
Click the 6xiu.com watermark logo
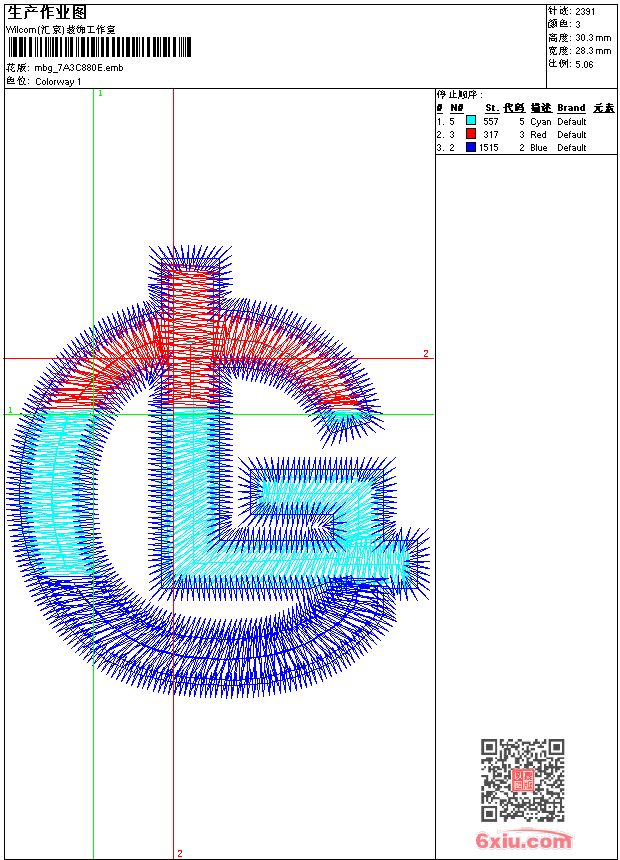523,841
